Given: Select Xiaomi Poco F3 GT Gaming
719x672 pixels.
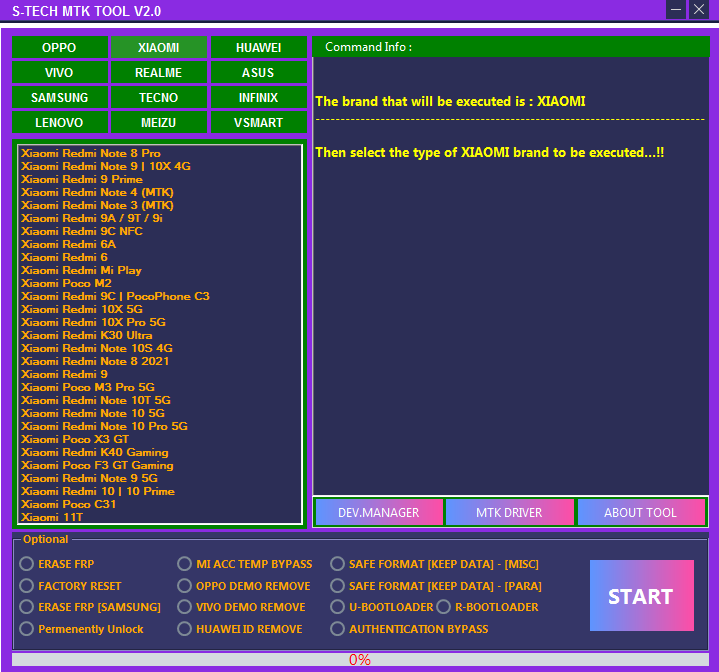Looking at the screenshot, I should click(x=160, y=465).
